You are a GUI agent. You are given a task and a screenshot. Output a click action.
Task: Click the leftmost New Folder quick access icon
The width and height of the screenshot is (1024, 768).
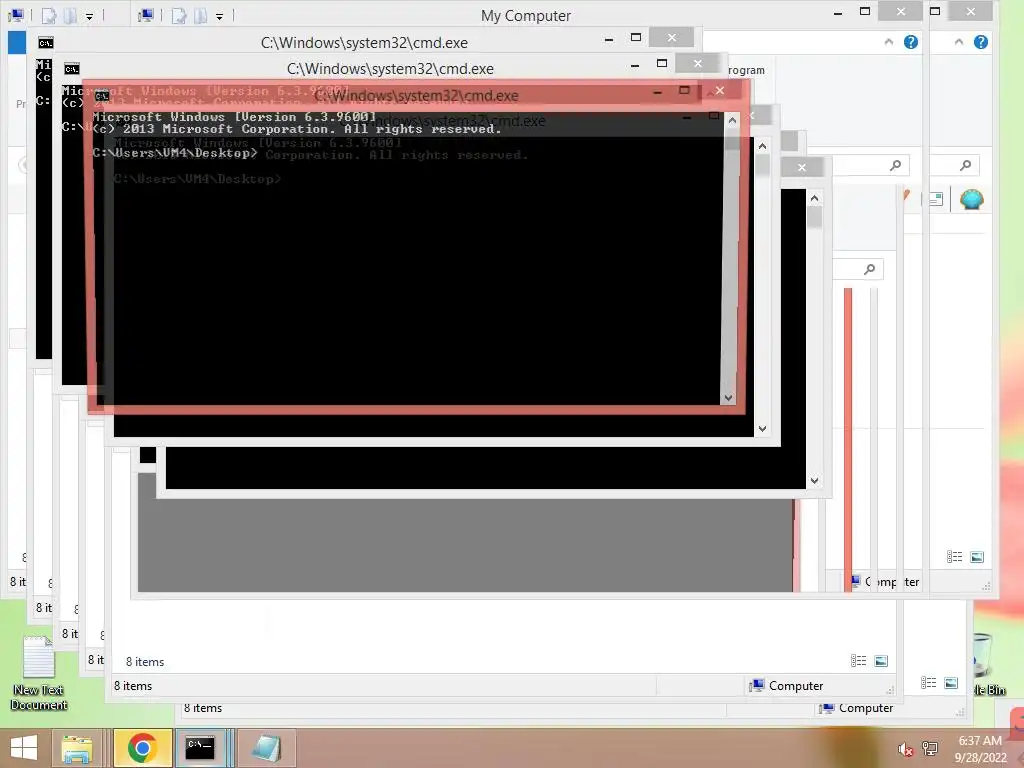(x=71, y=16)
